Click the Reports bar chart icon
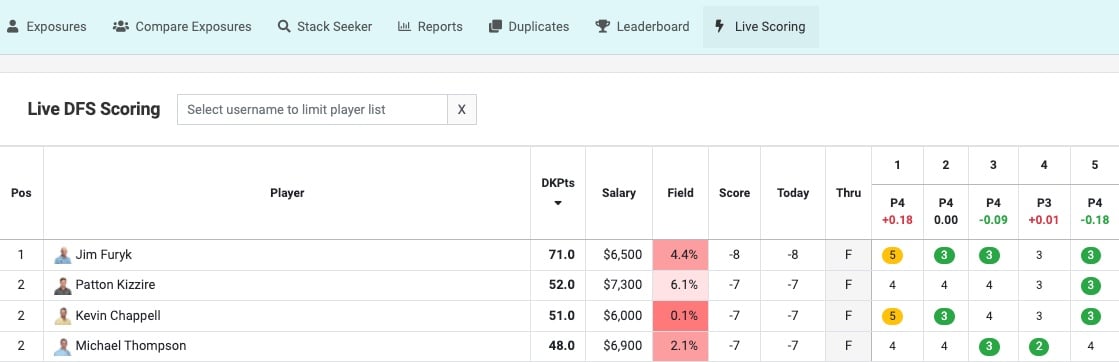Image resolution: width=1119 pixels, height=362 pixels. [x=405, y=26]
